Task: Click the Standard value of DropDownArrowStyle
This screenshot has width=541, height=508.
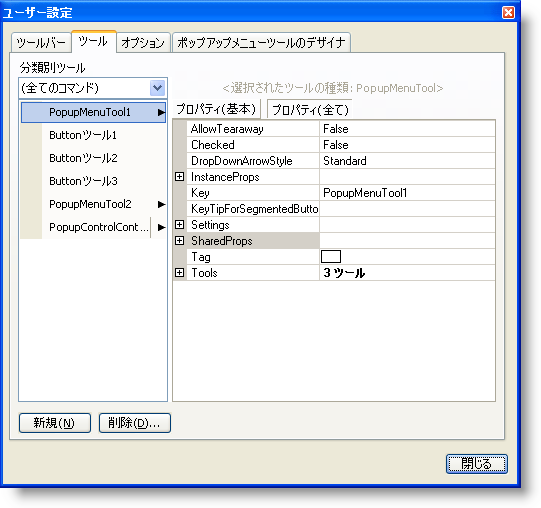Action: click(x=345, y=161)
